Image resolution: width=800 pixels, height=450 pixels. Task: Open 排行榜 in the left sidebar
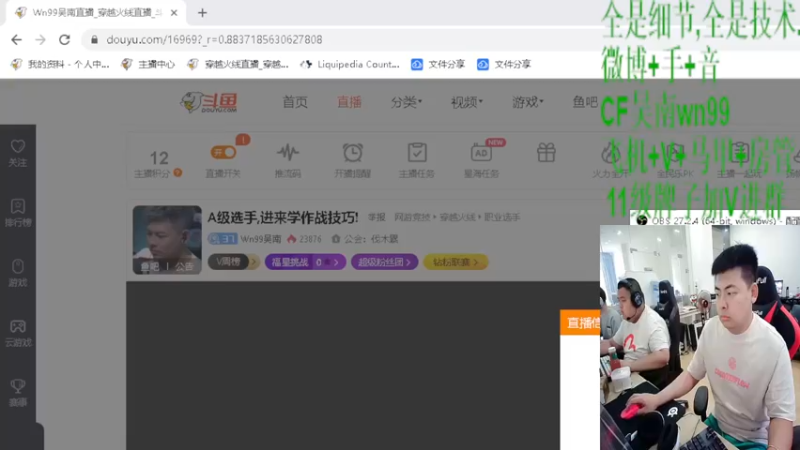tap(18, 213)
